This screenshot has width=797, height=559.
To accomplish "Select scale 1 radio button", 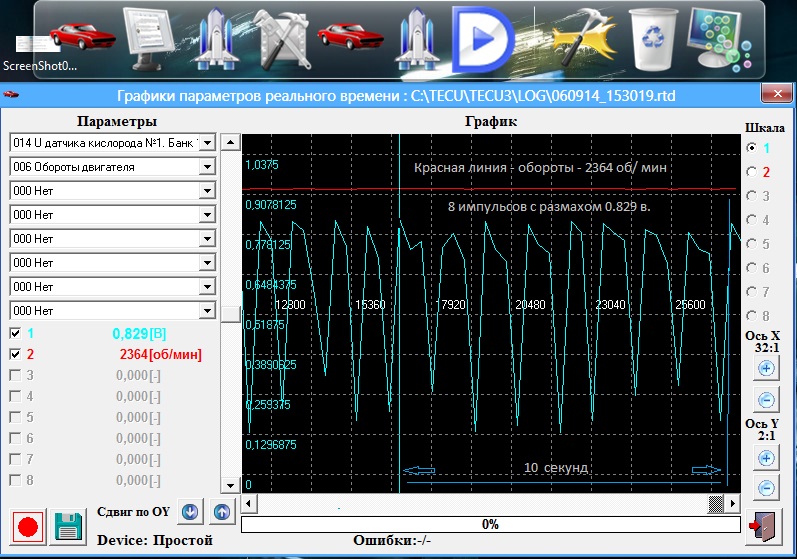I will coord(752,148).
